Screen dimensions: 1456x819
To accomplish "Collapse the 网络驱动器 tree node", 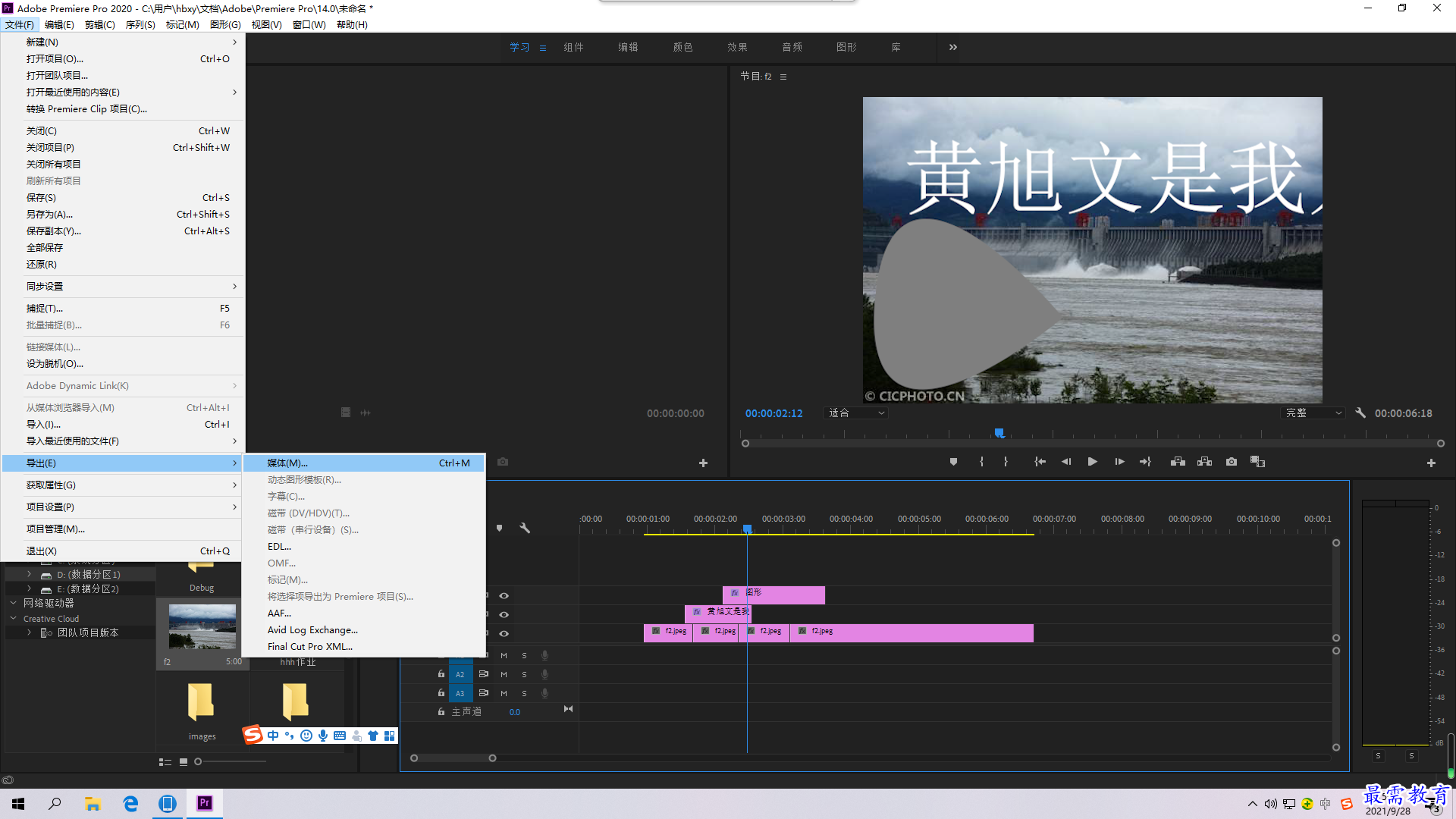I will 13,604.
